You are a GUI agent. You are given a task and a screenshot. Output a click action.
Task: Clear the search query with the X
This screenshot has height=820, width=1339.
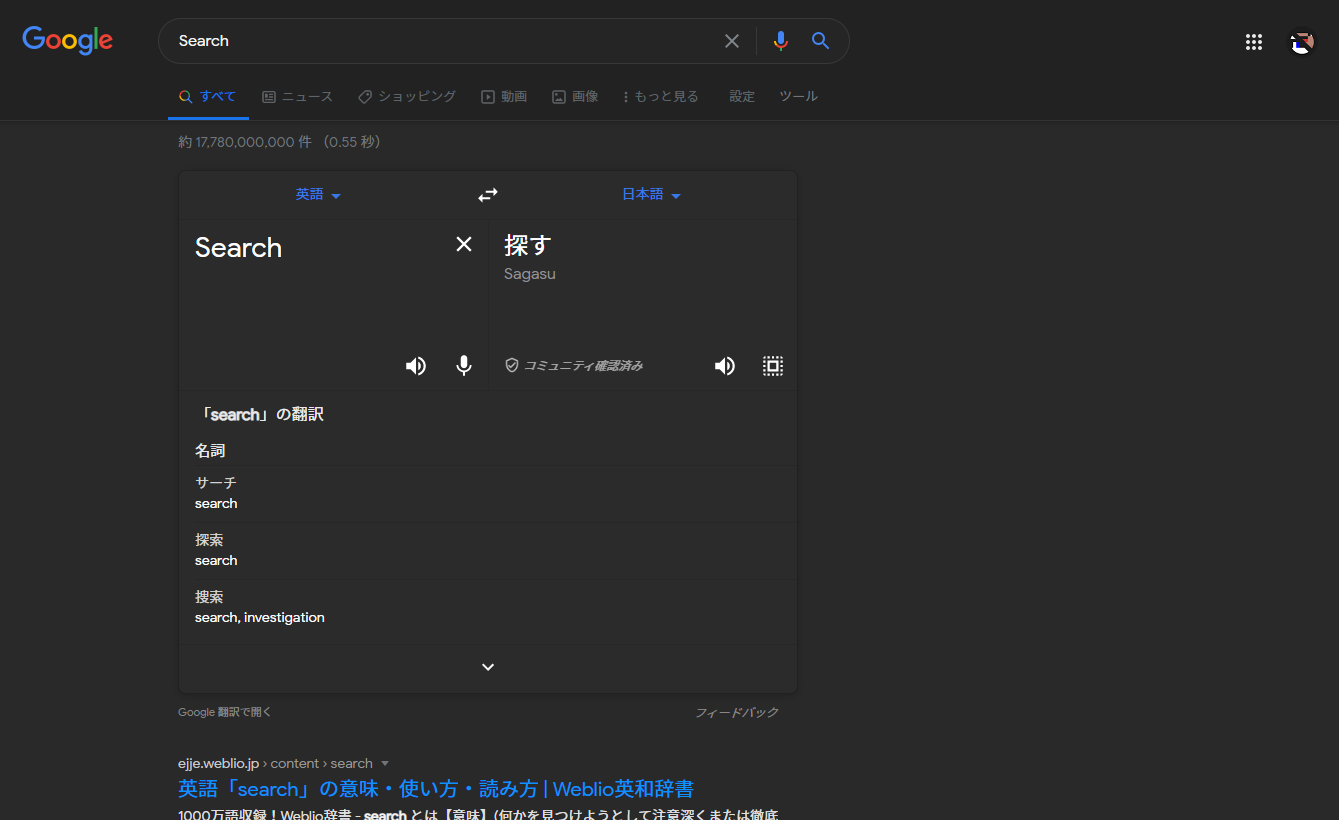click(731, 41)
